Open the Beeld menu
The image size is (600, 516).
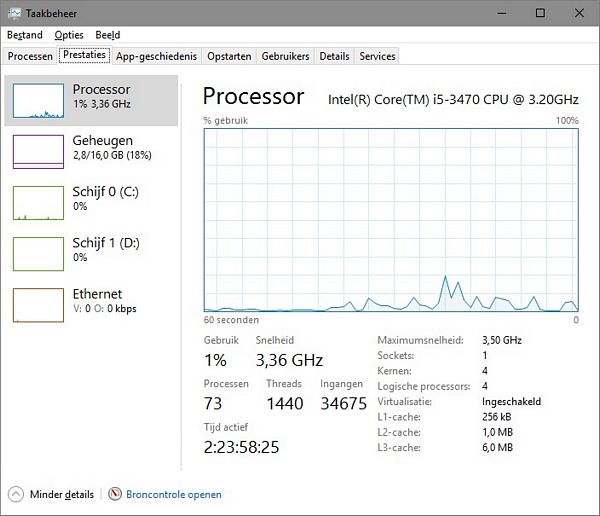[x=107, y=35]
